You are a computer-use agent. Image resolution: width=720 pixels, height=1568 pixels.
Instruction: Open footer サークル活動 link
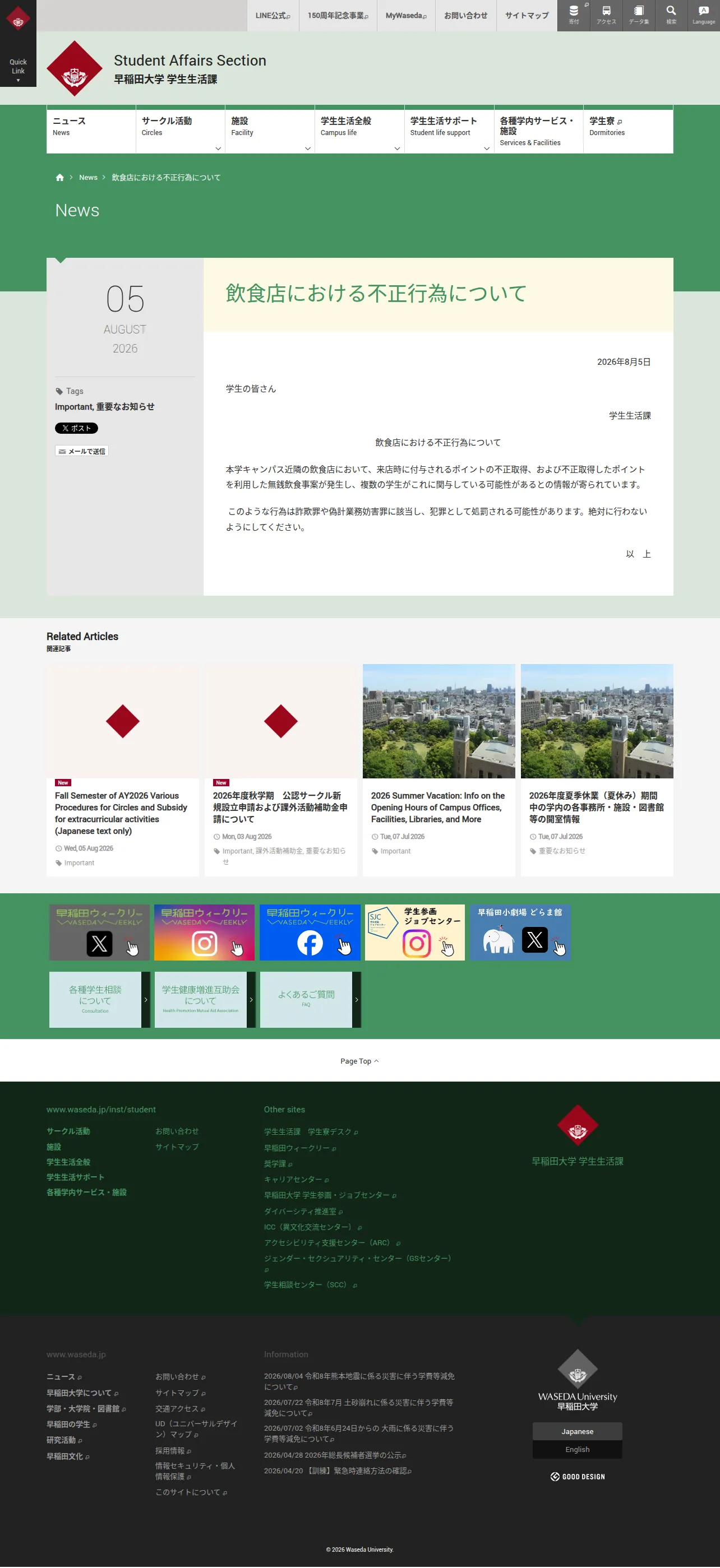click(x=68, y=1131)
